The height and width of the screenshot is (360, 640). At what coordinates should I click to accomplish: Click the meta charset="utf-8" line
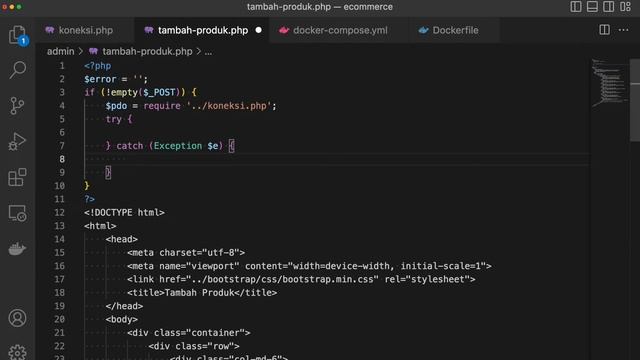(186, 253)
